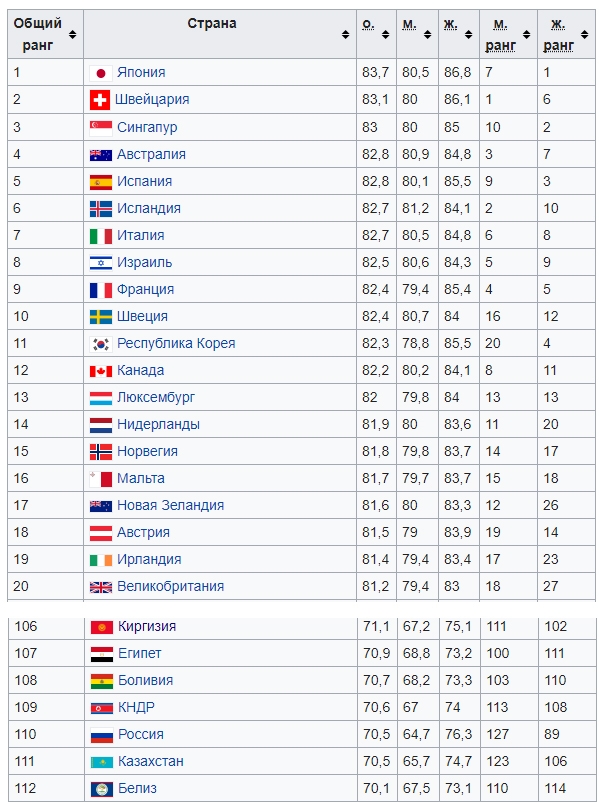
Task: Click the Canada flag icon
Action: (101, 371)
